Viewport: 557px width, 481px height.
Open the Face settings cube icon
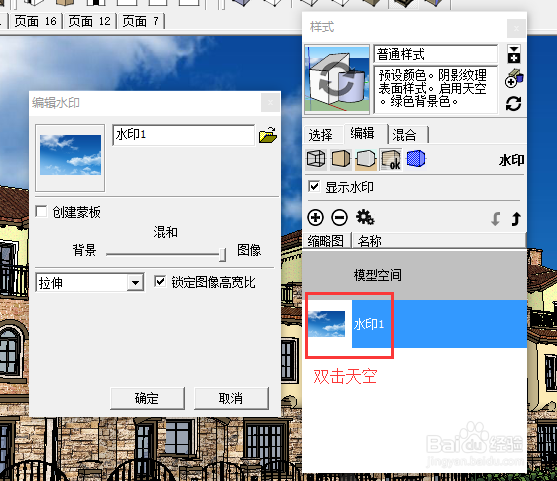coord(341,159)
